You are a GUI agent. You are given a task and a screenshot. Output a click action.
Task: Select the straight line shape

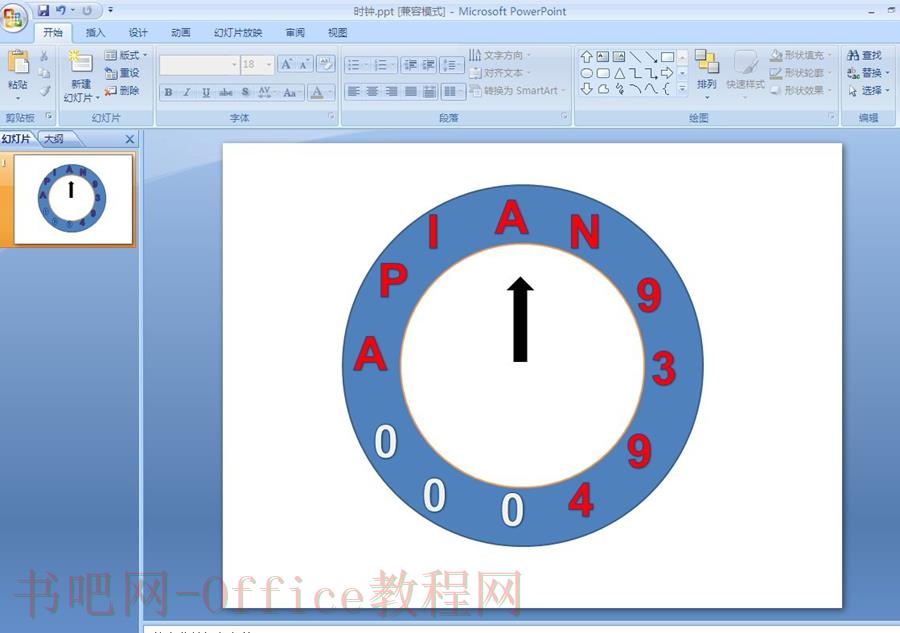635,57
